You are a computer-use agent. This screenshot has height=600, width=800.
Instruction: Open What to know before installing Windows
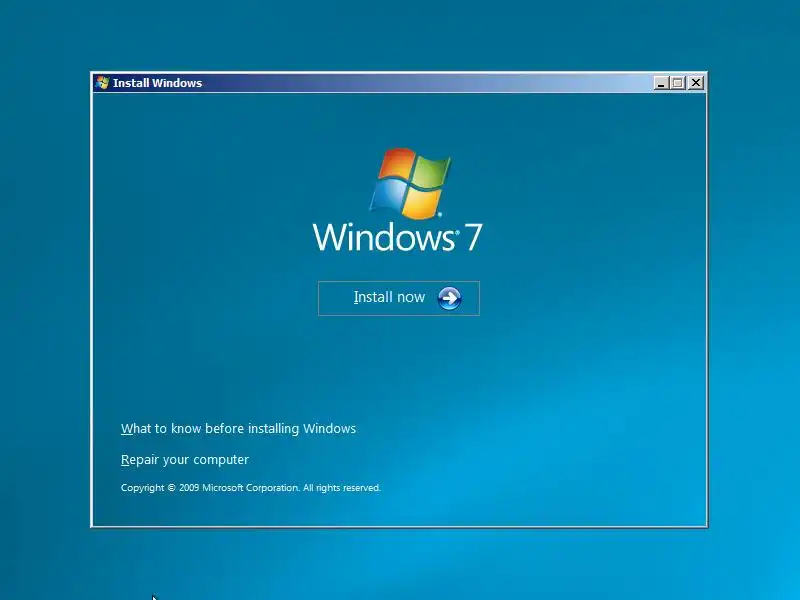click(x=238, y=429)
